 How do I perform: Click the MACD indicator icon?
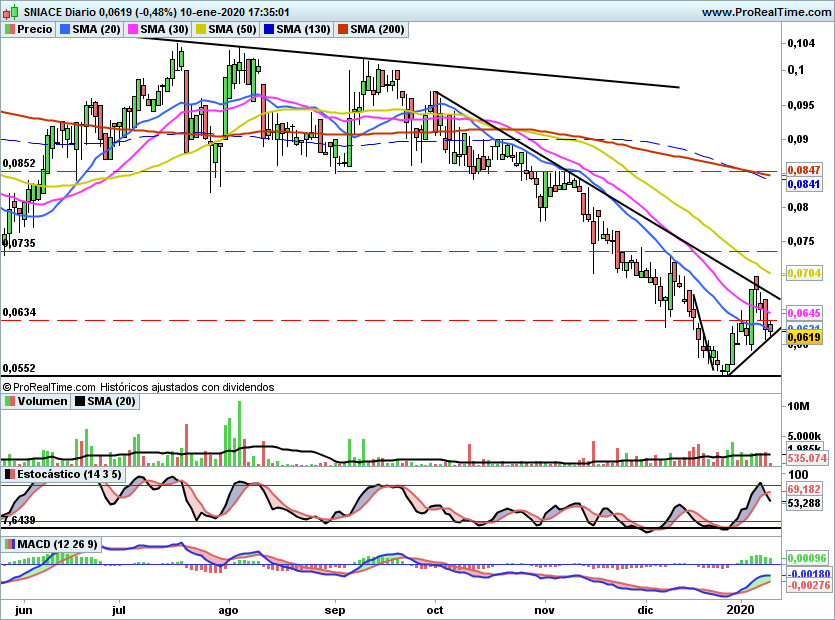pos(10,543)
